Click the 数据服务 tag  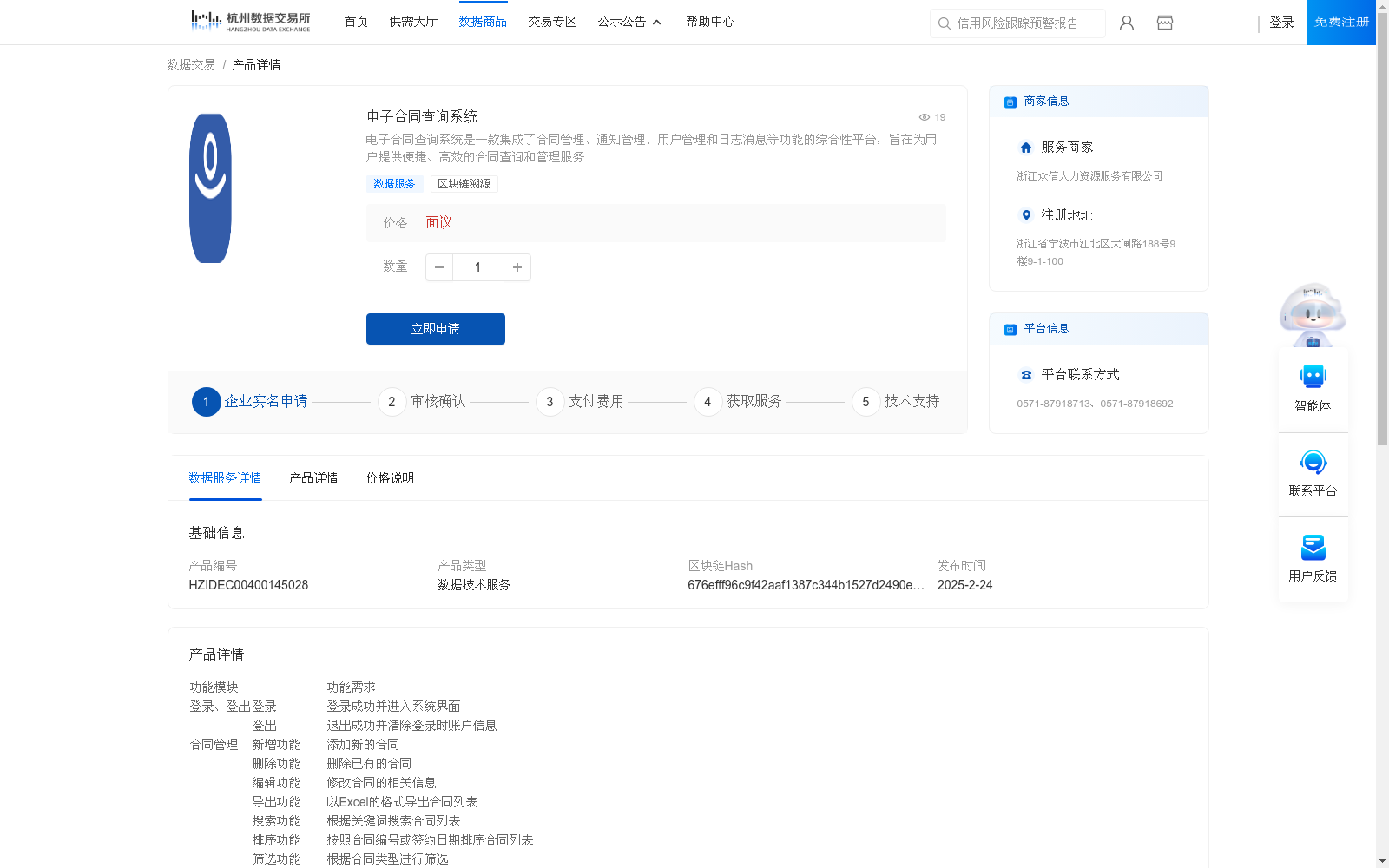(394, 184)
